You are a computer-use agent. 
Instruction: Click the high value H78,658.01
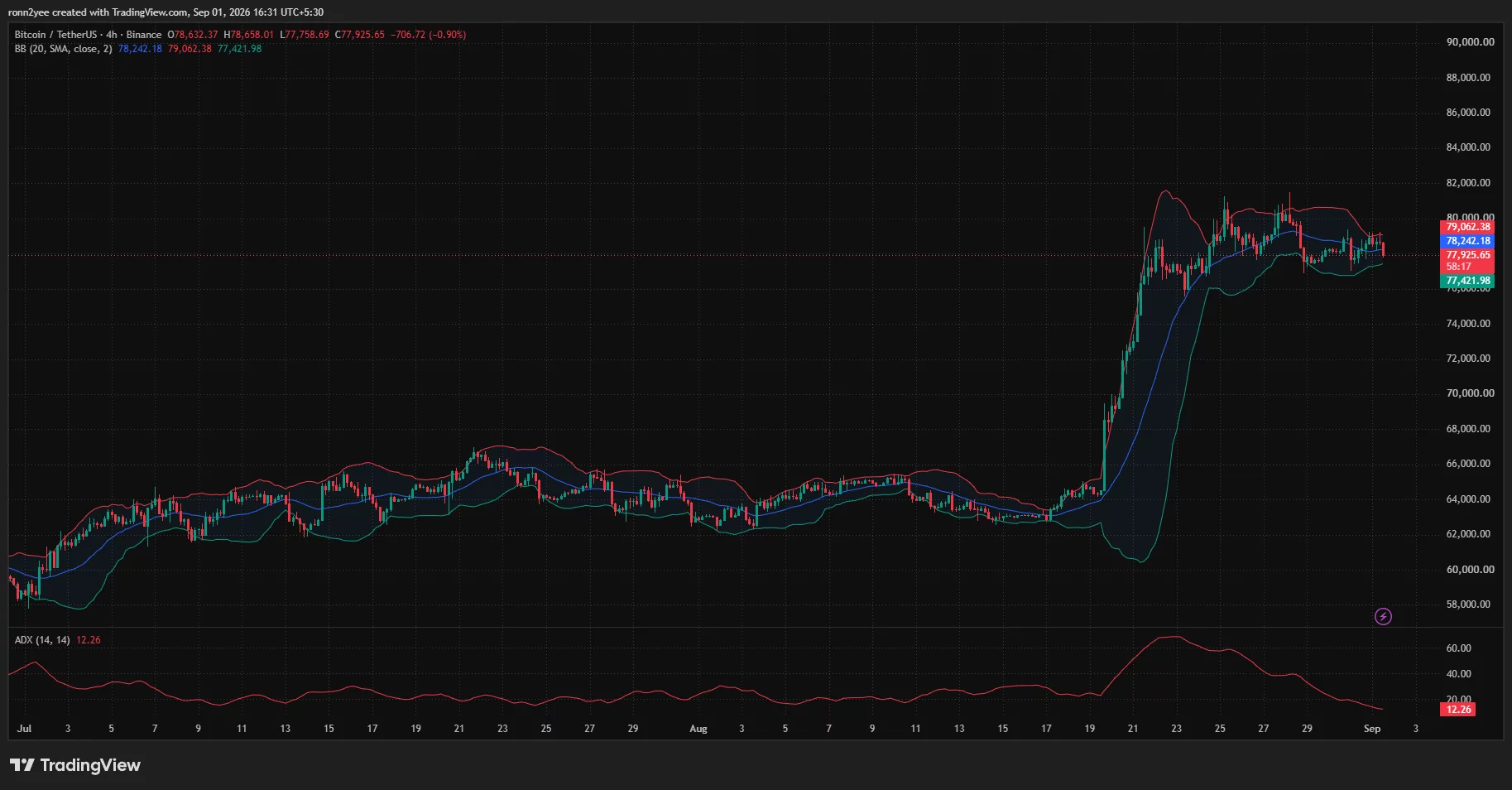pyautogui.click(x=248, y=35)
